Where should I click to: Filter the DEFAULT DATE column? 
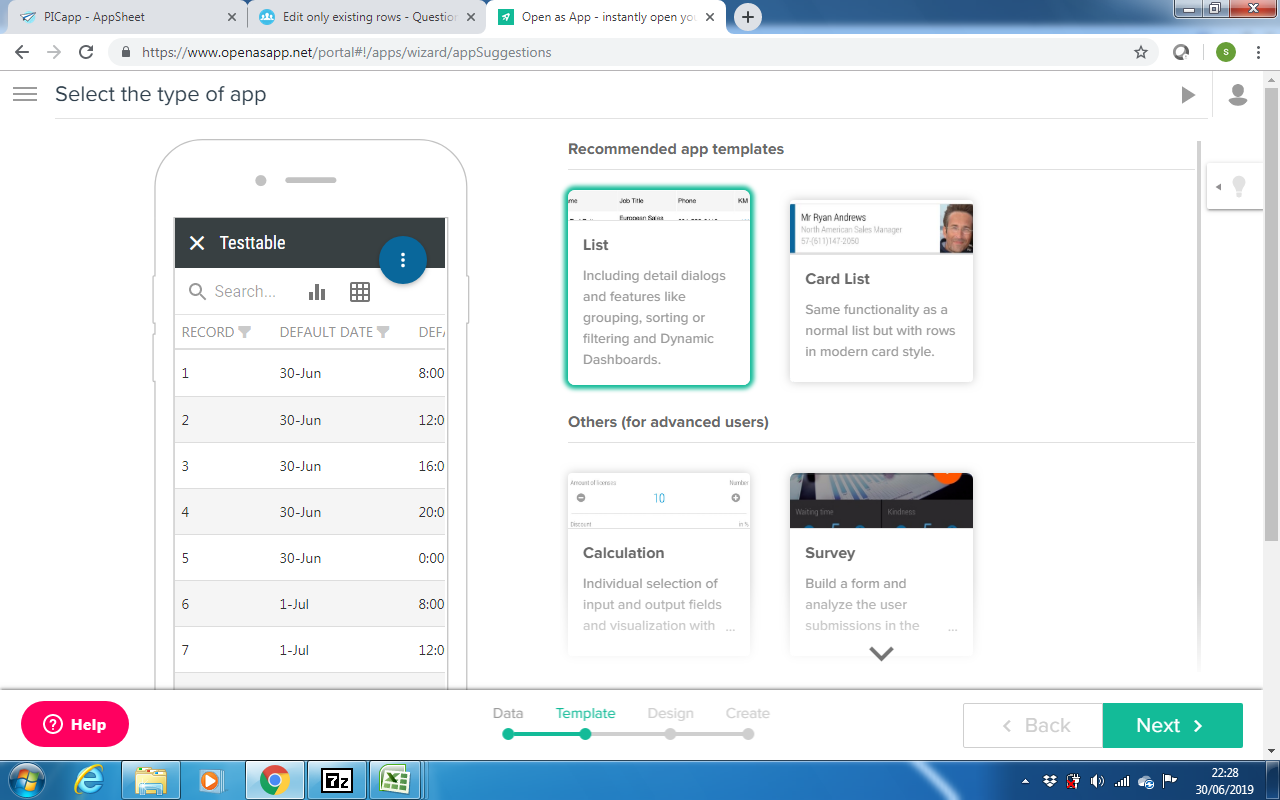coord(383,332)
